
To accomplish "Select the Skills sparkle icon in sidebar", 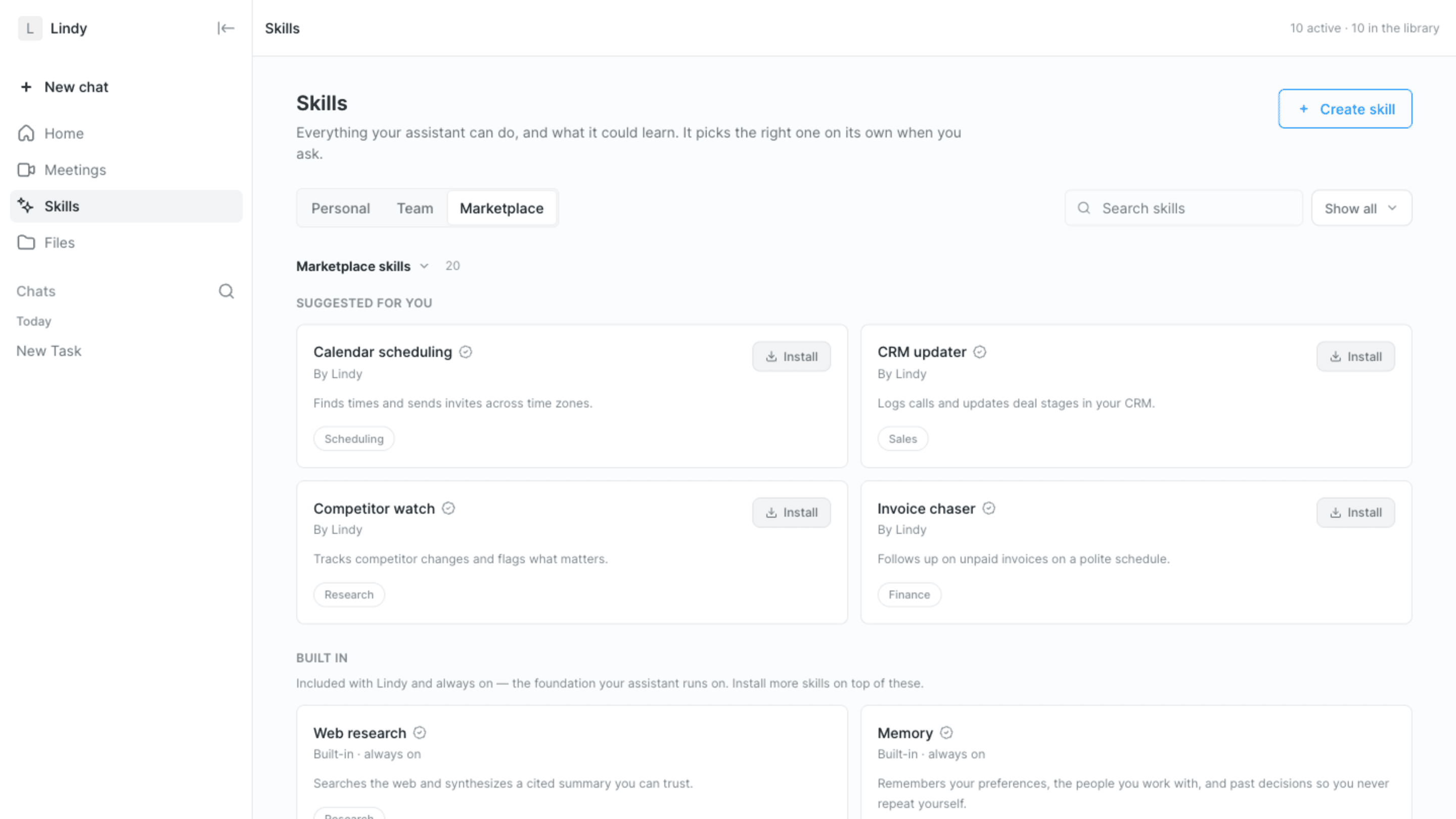I will 26,206.
